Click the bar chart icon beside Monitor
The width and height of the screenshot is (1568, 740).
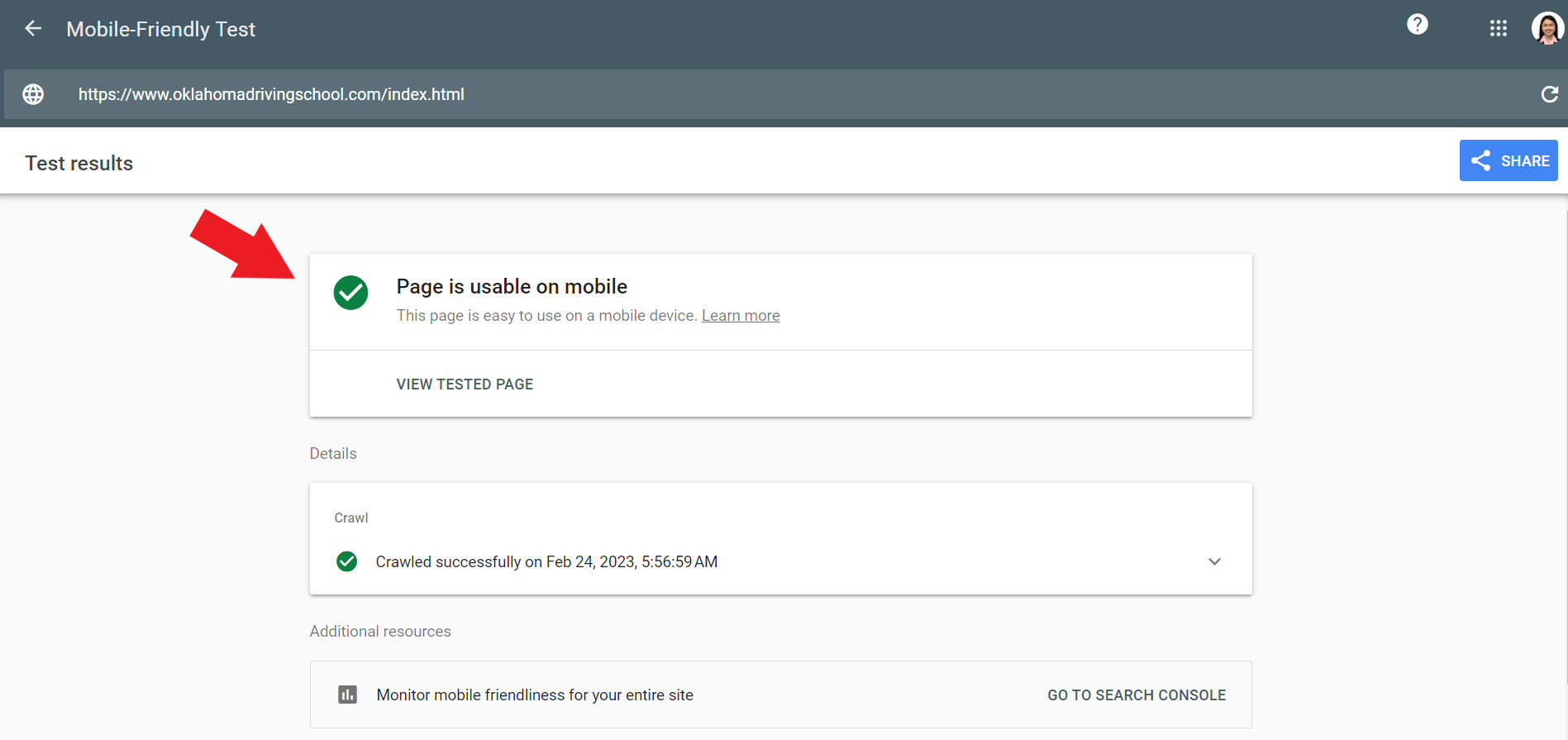pos(348,695)
